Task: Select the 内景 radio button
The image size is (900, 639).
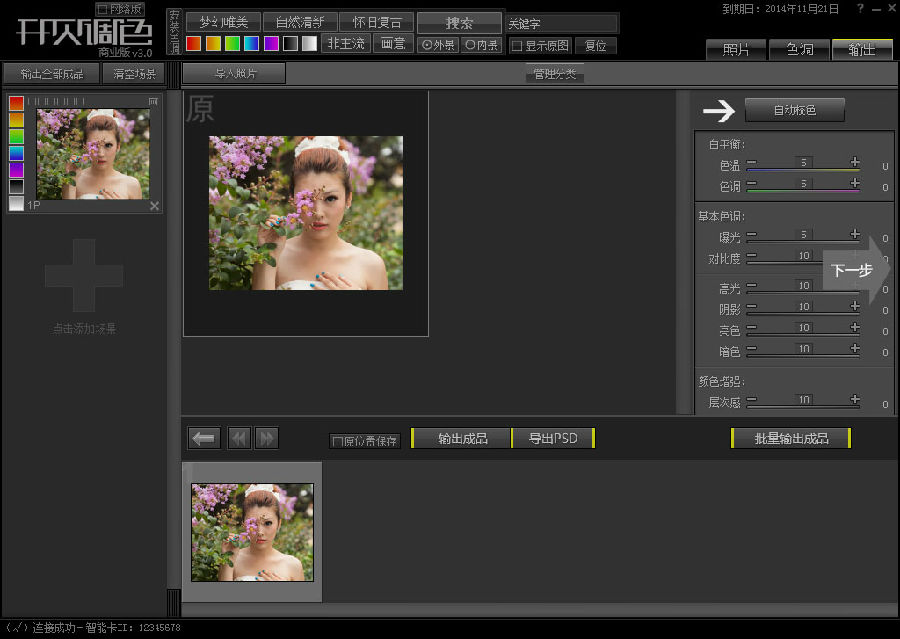Action: 470,45
